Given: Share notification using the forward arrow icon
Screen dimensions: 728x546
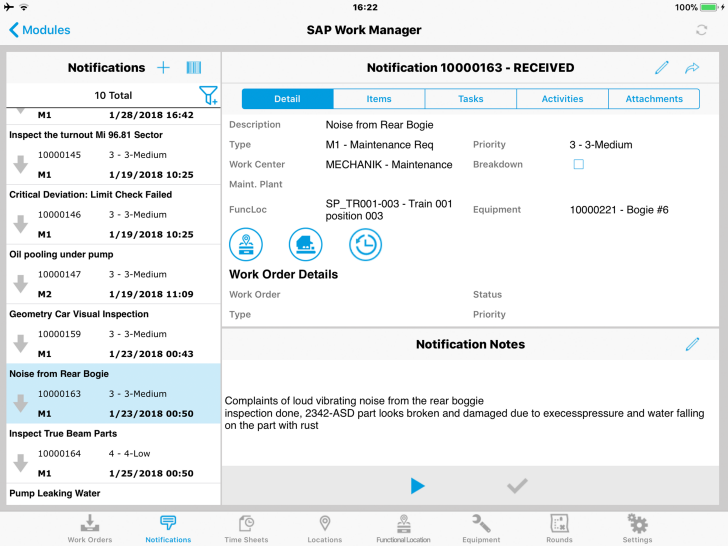Looking at the screenshot, I should pos(692,68).
